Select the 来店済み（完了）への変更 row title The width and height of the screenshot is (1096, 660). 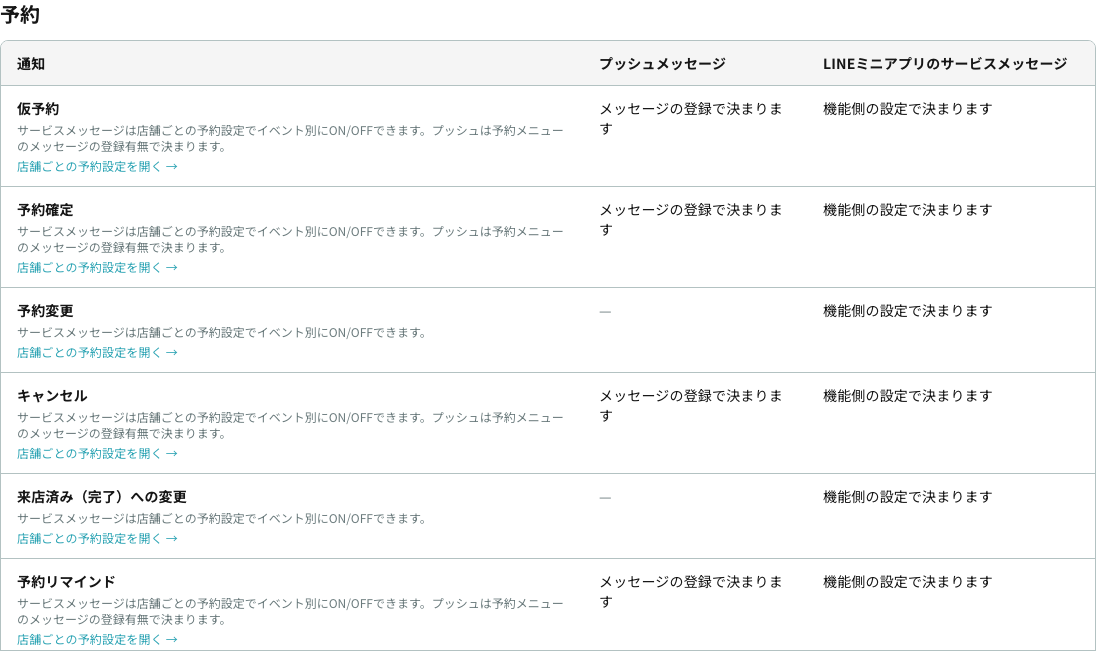coord(102,496)
